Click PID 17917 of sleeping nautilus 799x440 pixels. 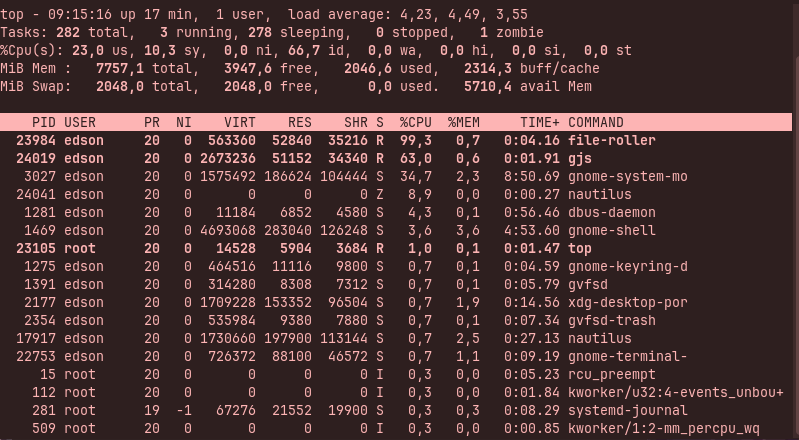click(x=36, y=339)
